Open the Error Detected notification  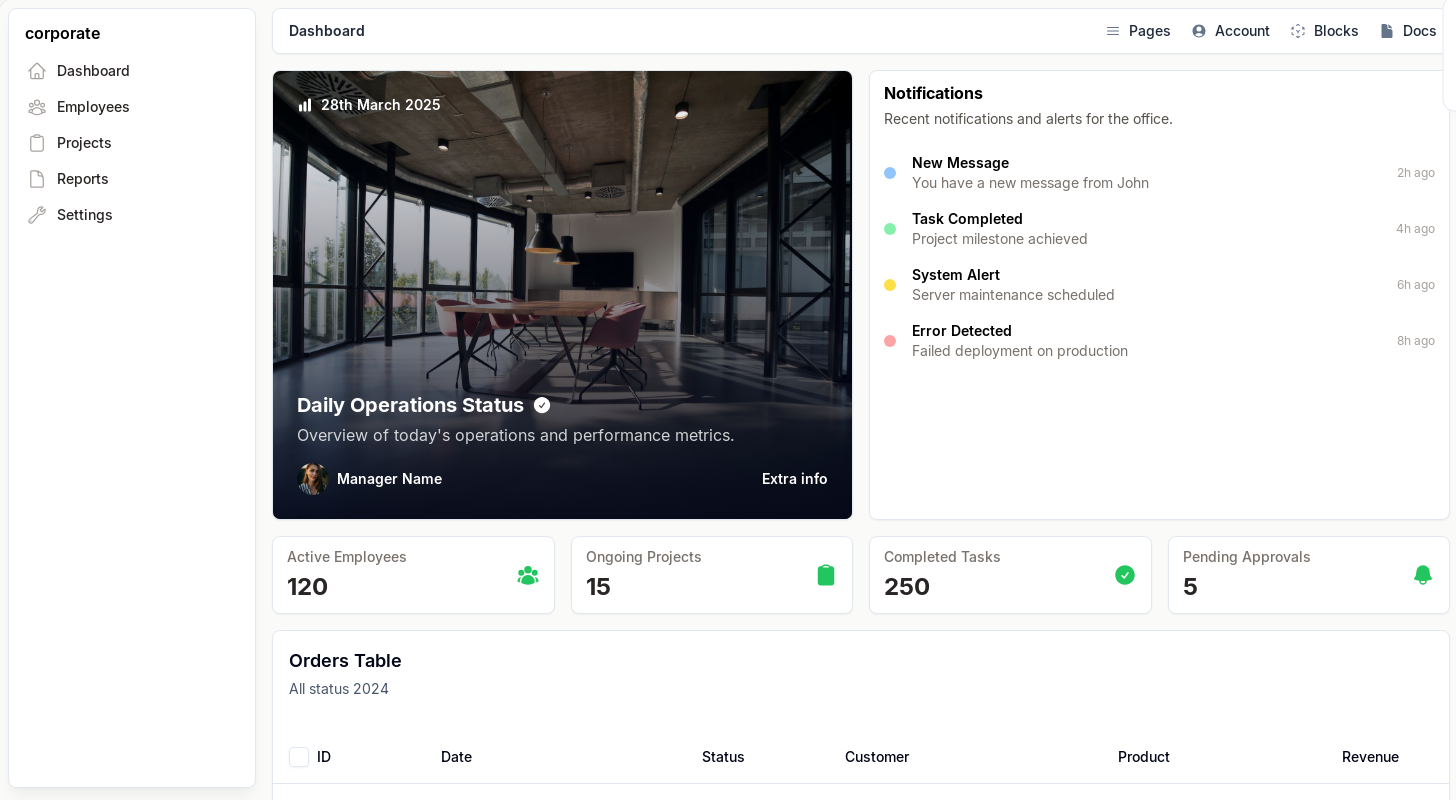(1019, 341)
